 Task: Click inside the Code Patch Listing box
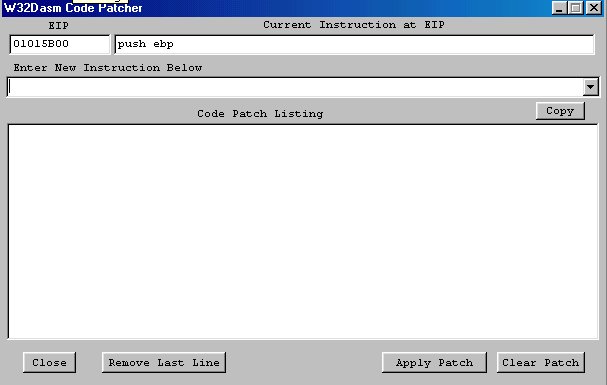pos(303,231)
